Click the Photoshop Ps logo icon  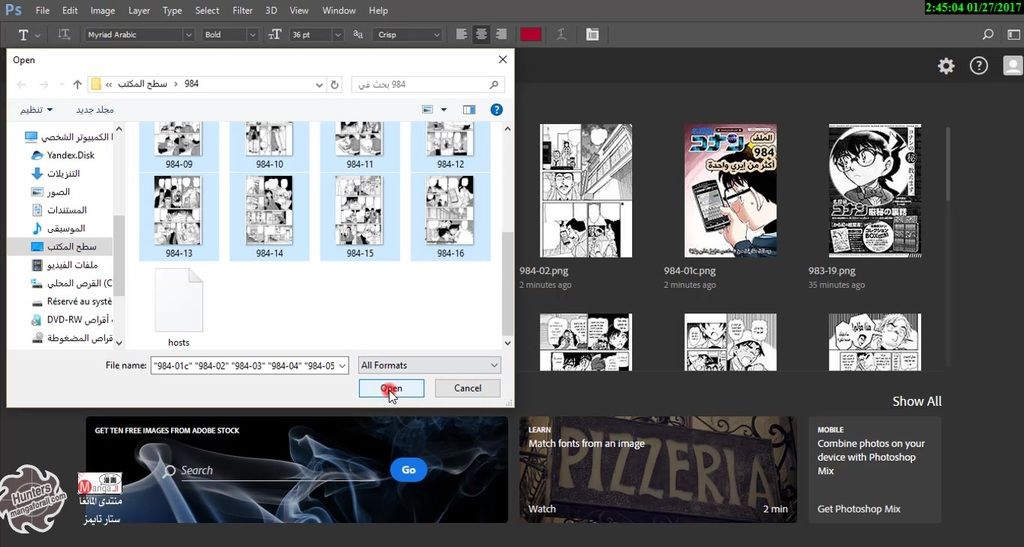click(x=13, y=10)
